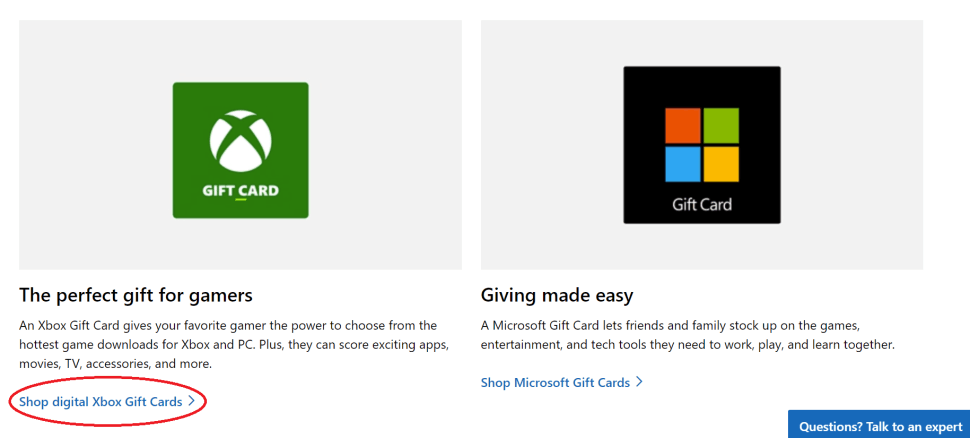The width and height of the screenshot is (970, 438).
Task: Click chevron after Shop digital Xbox Gift Cards
Action: click(x=192, y=402)
